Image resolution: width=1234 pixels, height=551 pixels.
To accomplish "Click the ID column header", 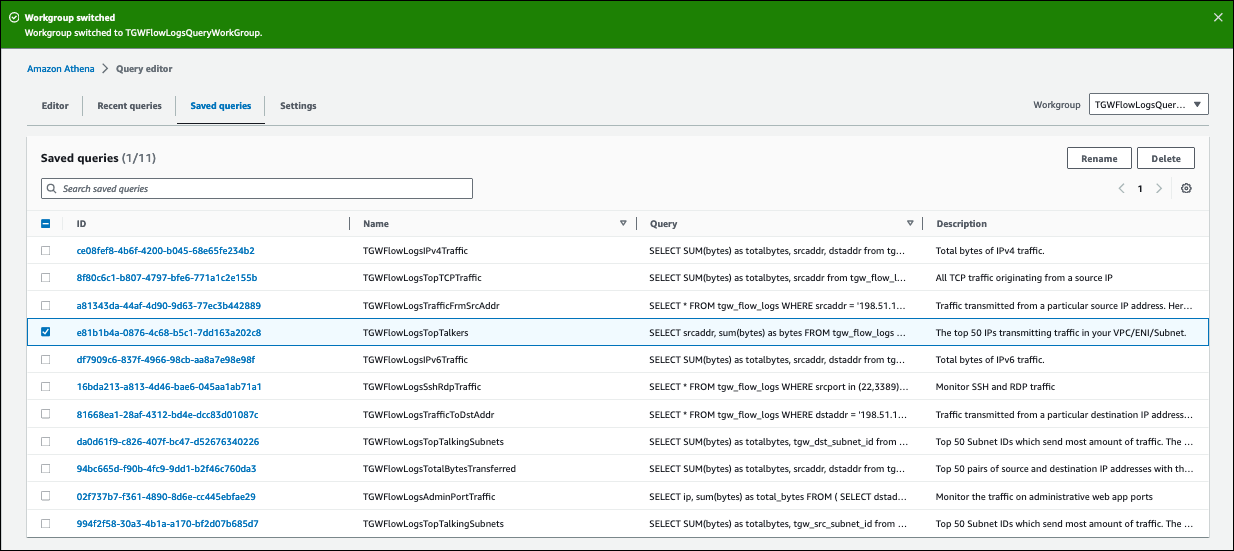I will (81, 224).
